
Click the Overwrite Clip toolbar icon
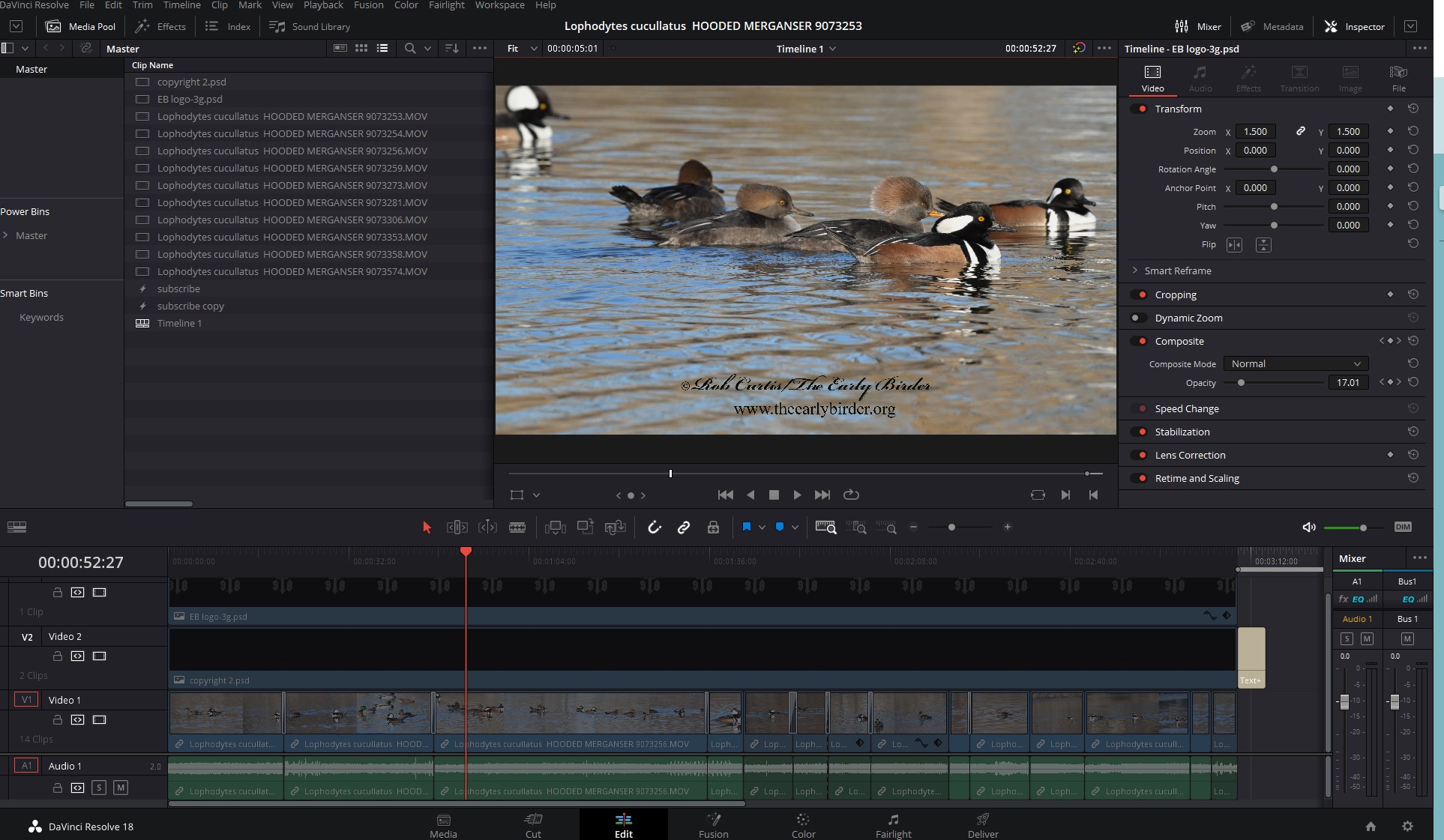pyautogui.click(x=585, y=528)
